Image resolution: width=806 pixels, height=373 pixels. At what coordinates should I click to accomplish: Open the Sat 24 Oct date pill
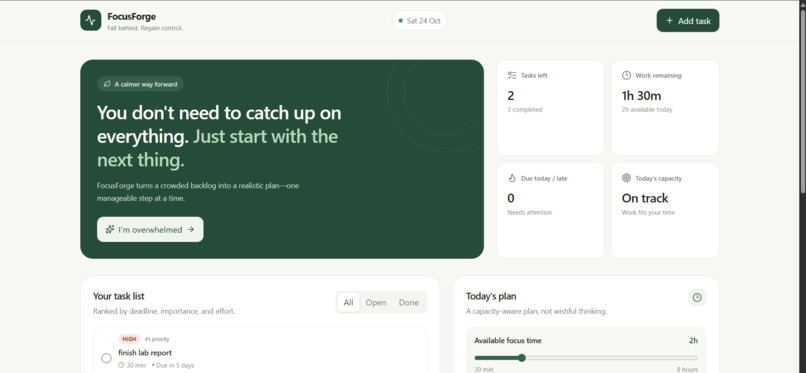pos(419,21)
